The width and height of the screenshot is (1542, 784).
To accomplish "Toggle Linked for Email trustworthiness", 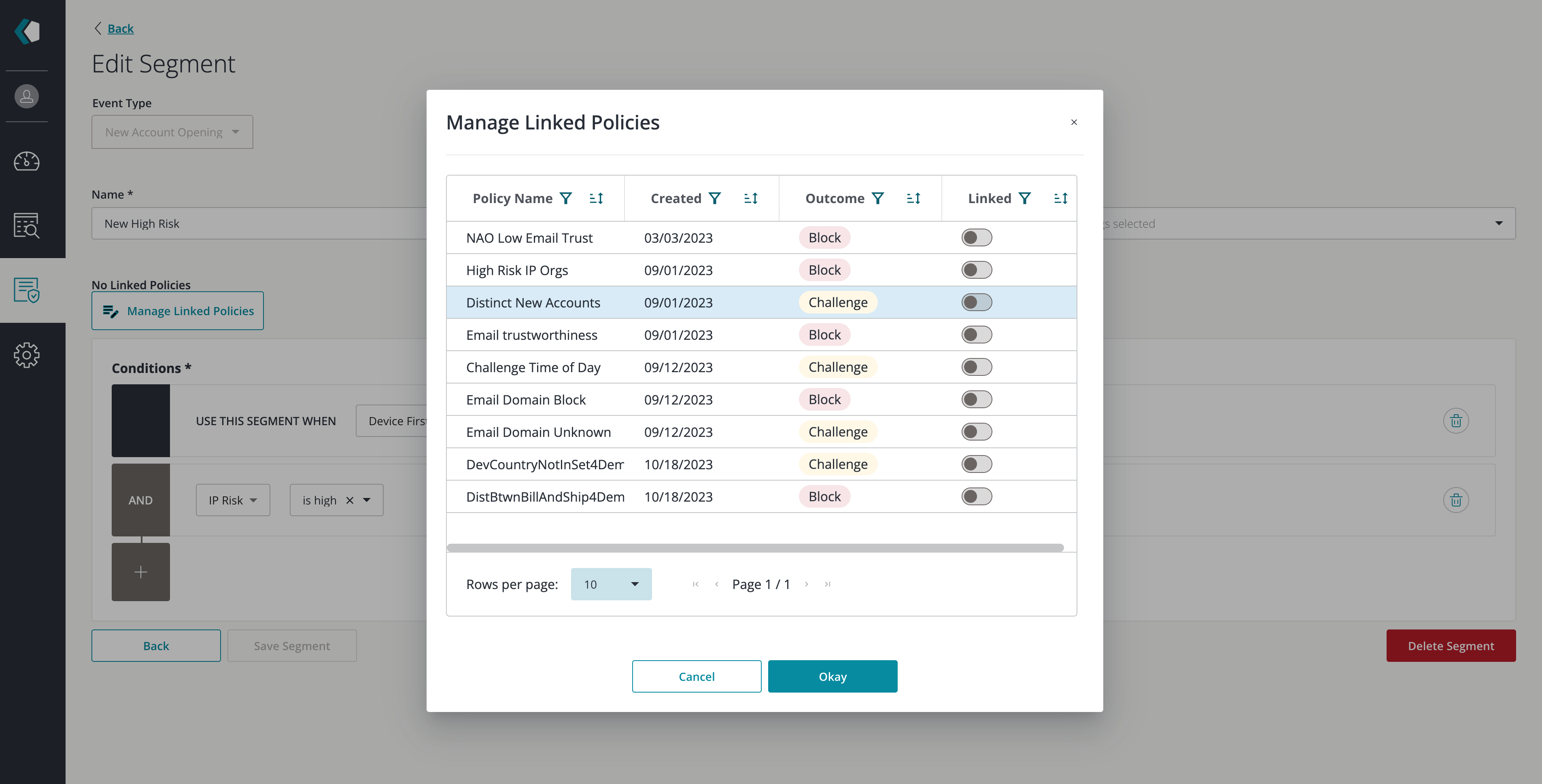I will click(976, 335).
